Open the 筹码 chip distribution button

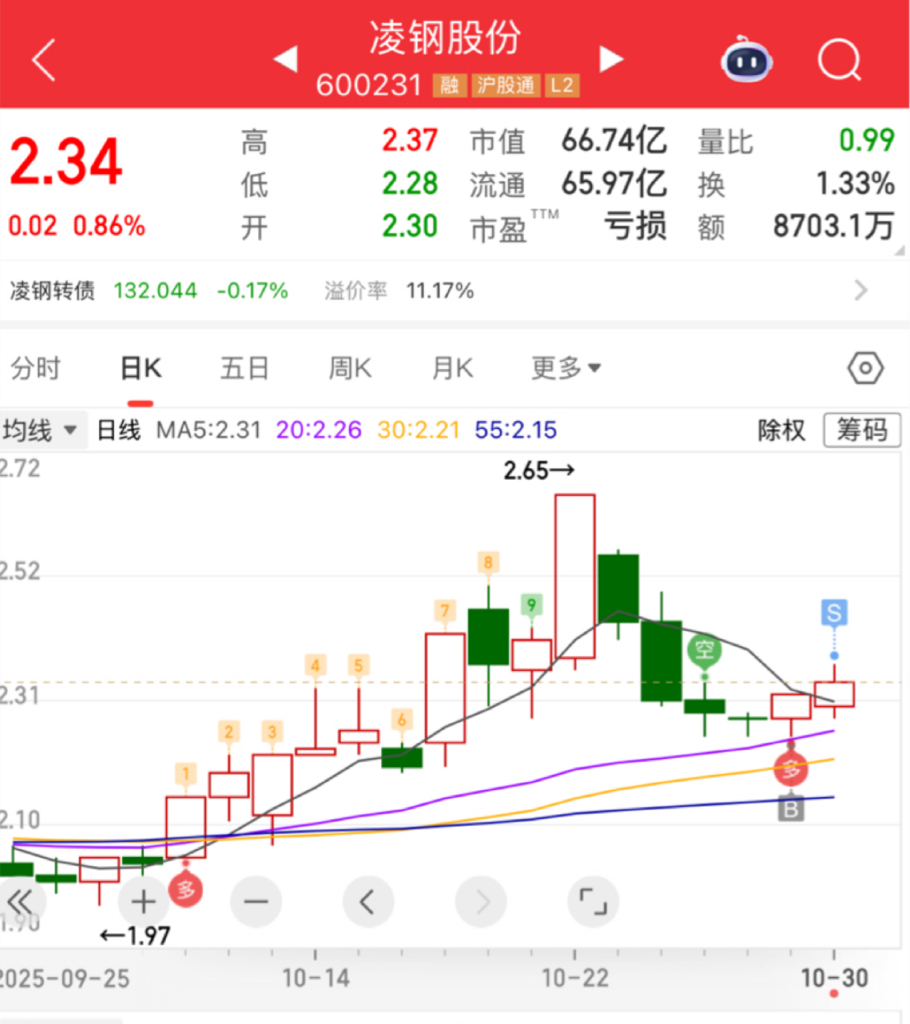[x=862, y=430]
